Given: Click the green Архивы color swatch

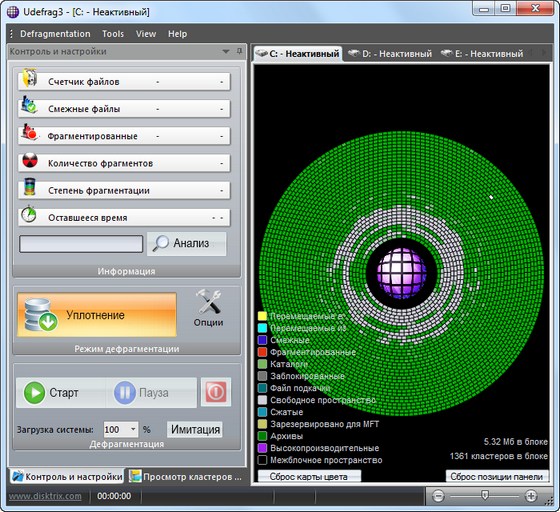Looking at the screenshot, I should 262,436.
